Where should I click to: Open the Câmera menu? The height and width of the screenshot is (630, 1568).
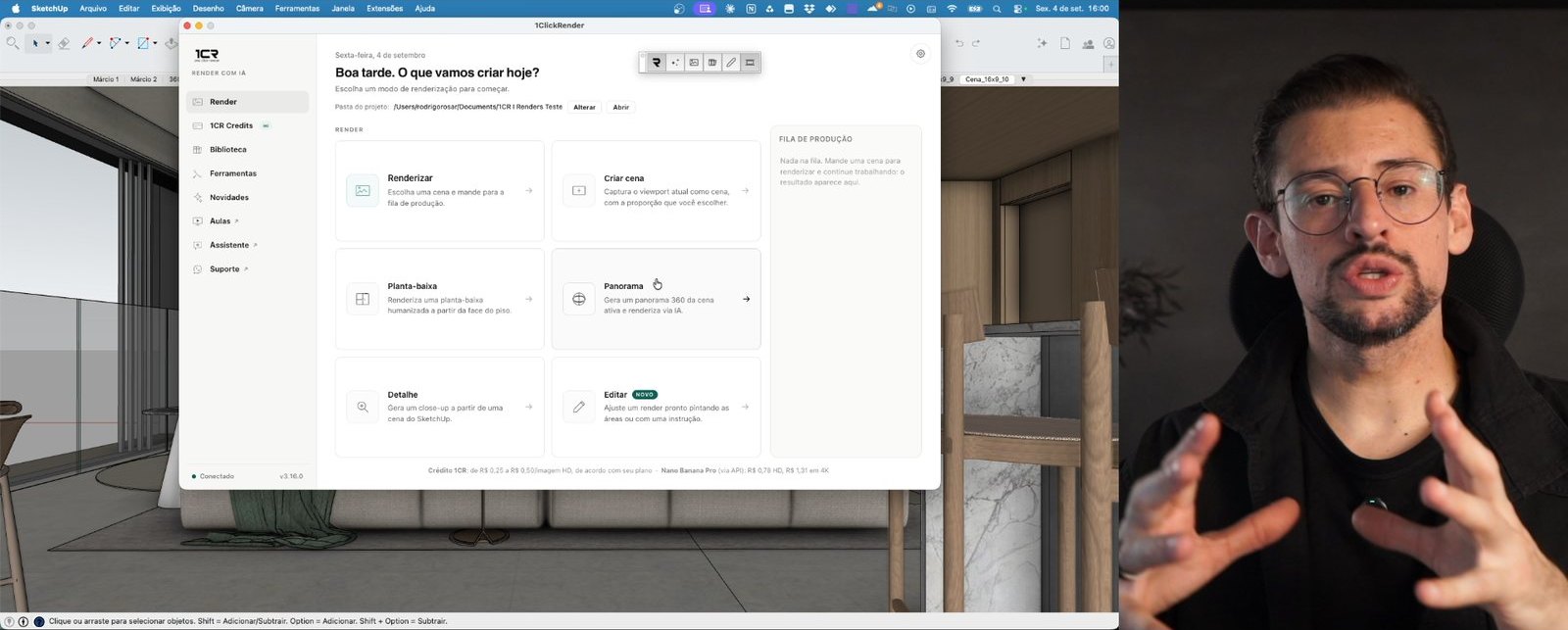click(x=249, y=9)
